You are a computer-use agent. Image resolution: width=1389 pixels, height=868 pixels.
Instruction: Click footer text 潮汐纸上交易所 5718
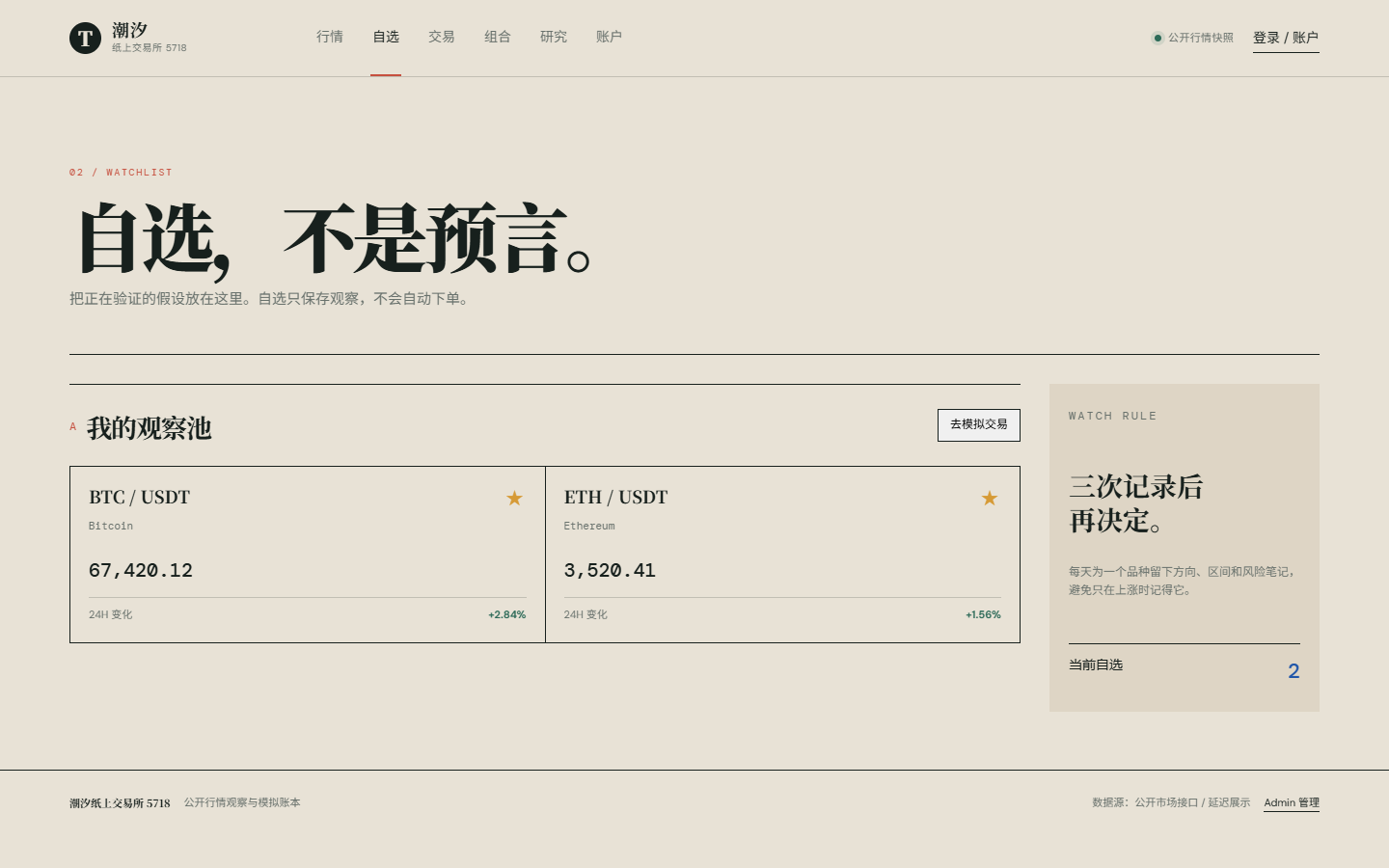click(x=120, y=802)
